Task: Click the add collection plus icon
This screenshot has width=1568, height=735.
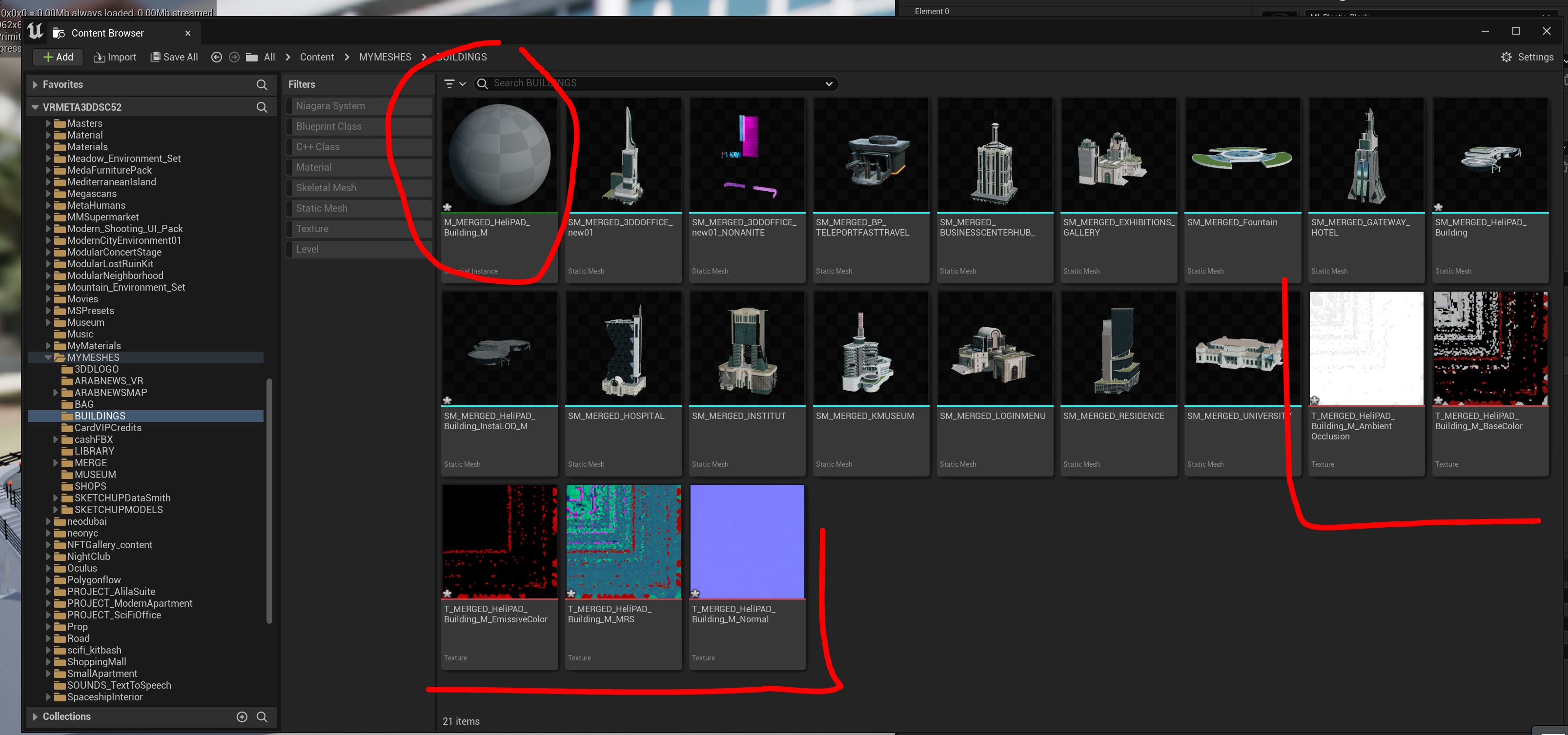Action: [242, 717]
